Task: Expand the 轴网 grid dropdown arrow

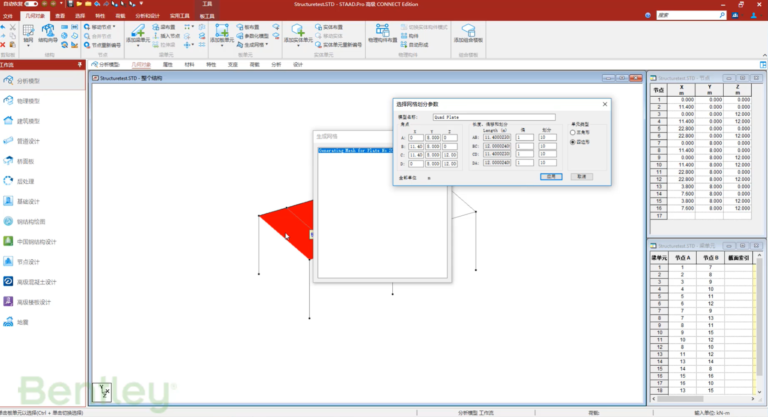Action: click(28, 46)
